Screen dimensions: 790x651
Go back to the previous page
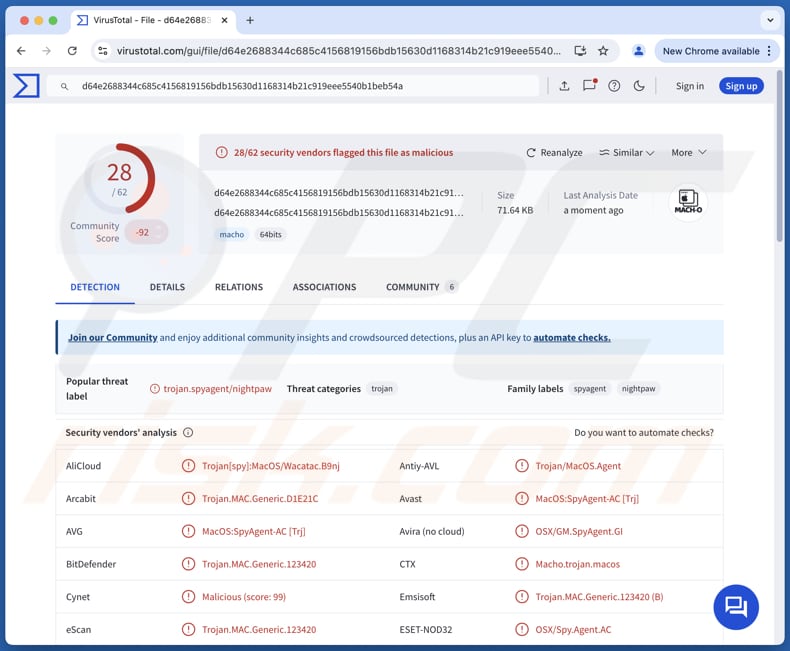click(21, 51)
